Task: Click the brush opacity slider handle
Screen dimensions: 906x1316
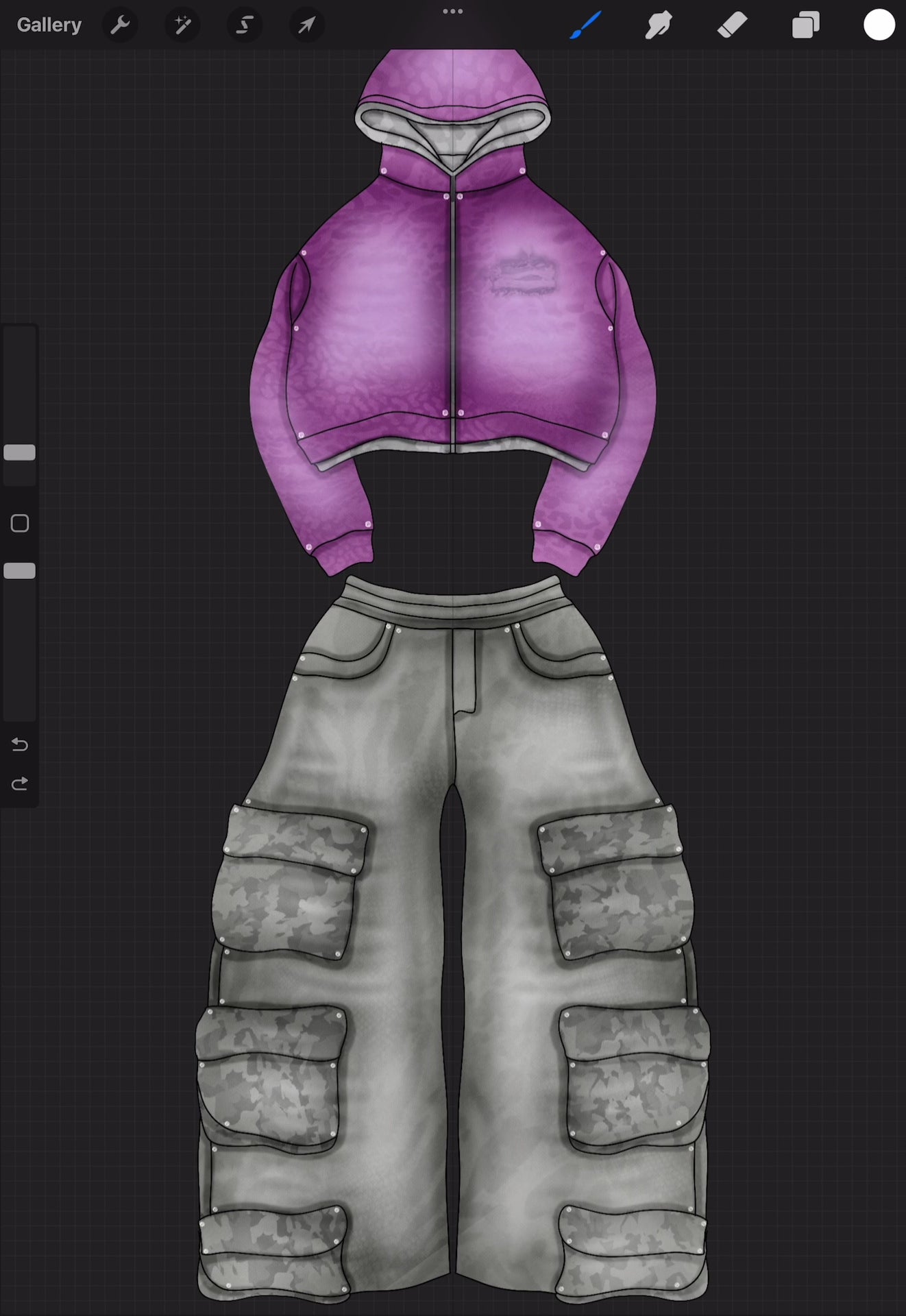Action: (x=20, y=571)
